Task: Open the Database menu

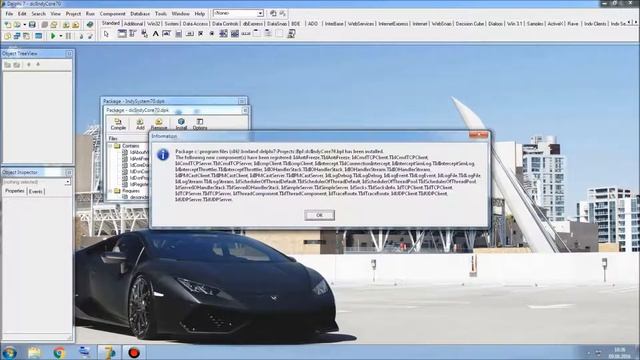Action: coord(140,13)
